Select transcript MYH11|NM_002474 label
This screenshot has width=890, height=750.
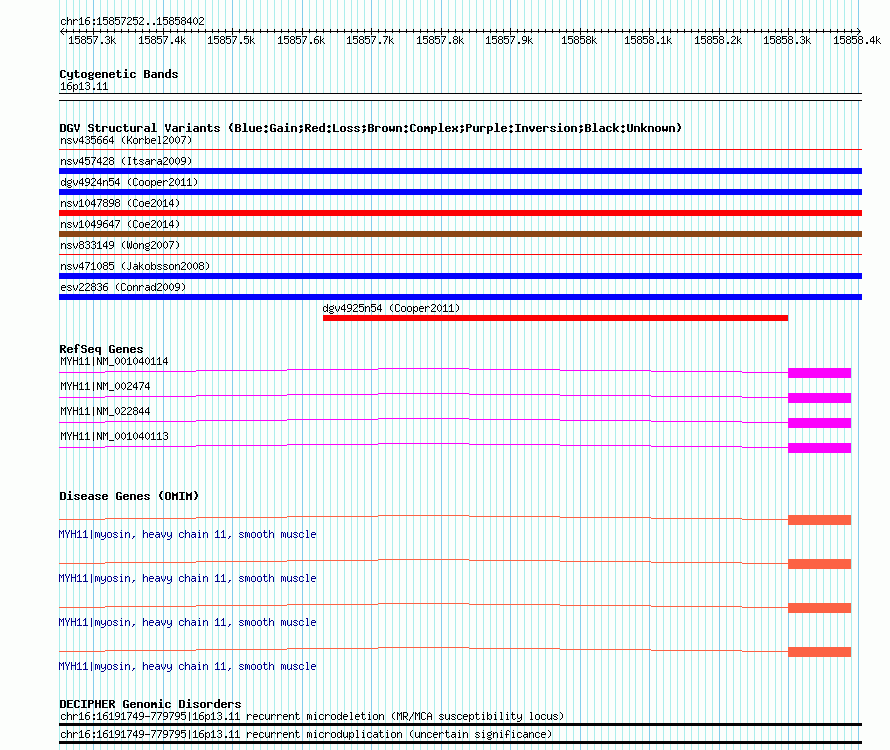pyautogui.click(x=105, y=386)
